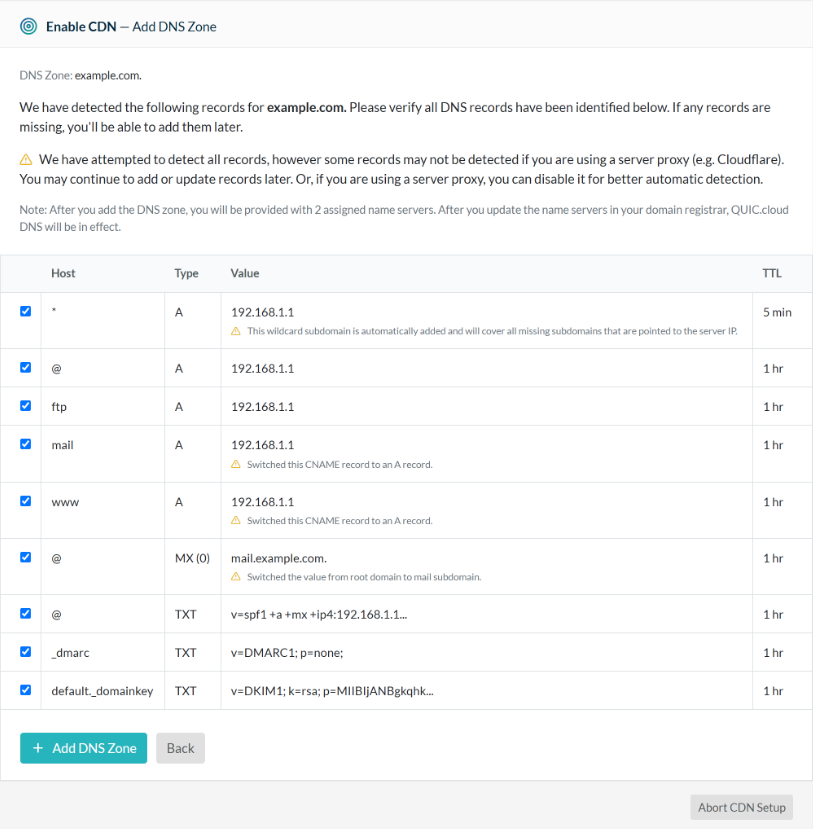Uncheck the ftp record checkbox

25,406
